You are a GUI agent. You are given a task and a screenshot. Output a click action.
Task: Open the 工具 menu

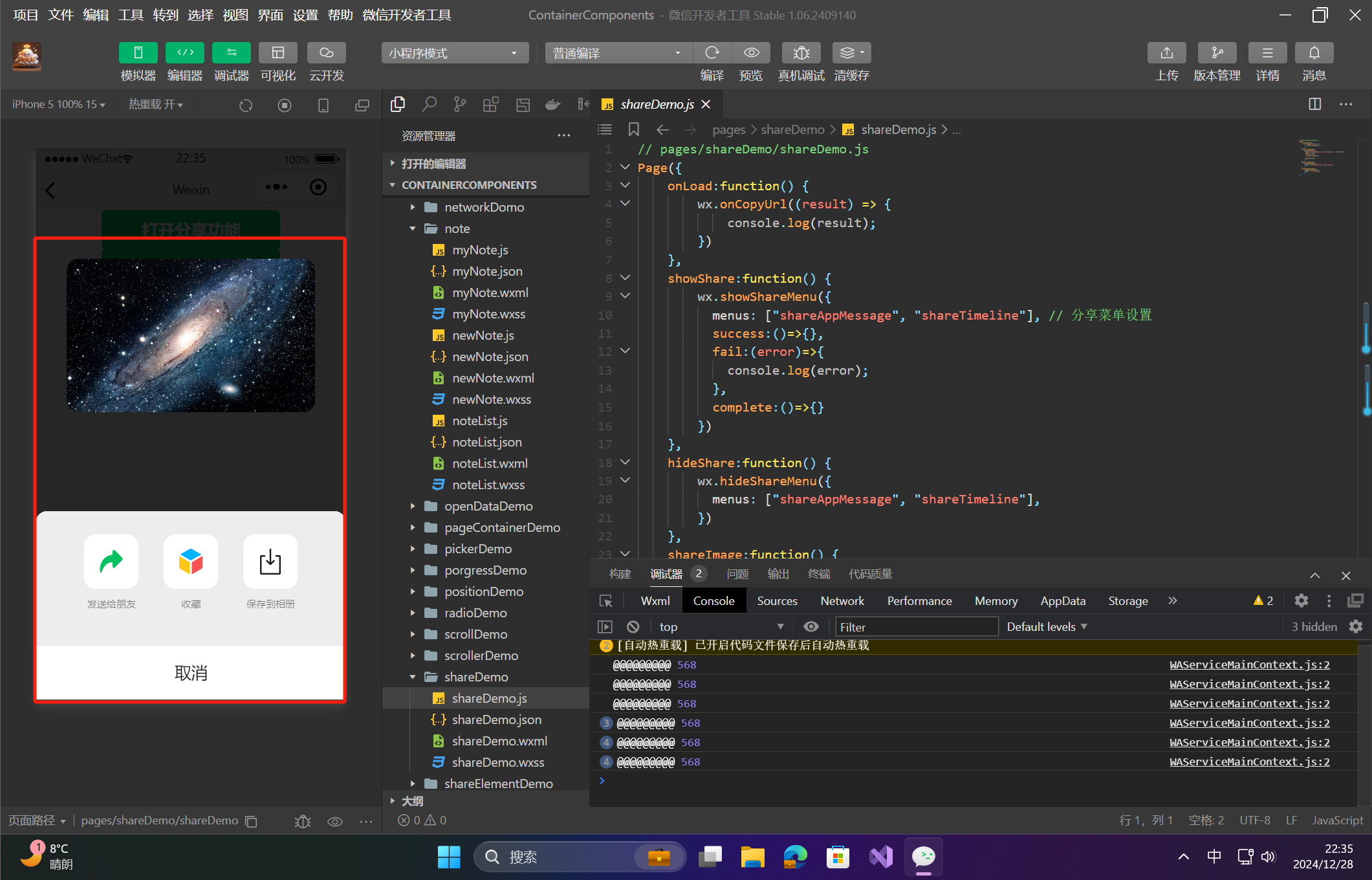coord(130,15)
